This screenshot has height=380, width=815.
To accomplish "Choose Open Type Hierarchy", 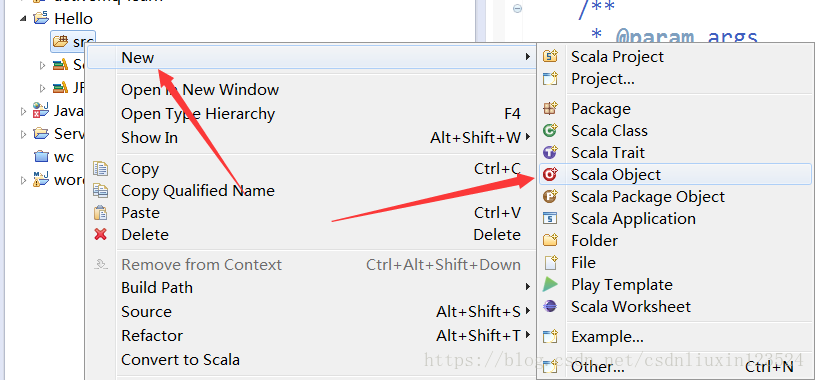I will [198, 113].
